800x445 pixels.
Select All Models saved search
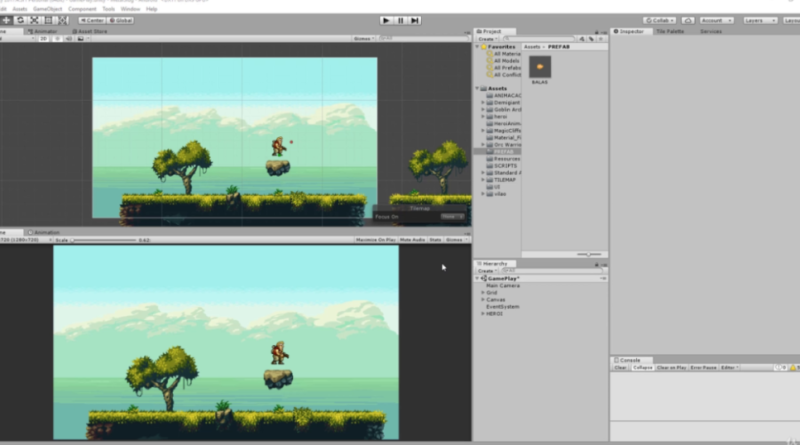[x=503, y=61]
